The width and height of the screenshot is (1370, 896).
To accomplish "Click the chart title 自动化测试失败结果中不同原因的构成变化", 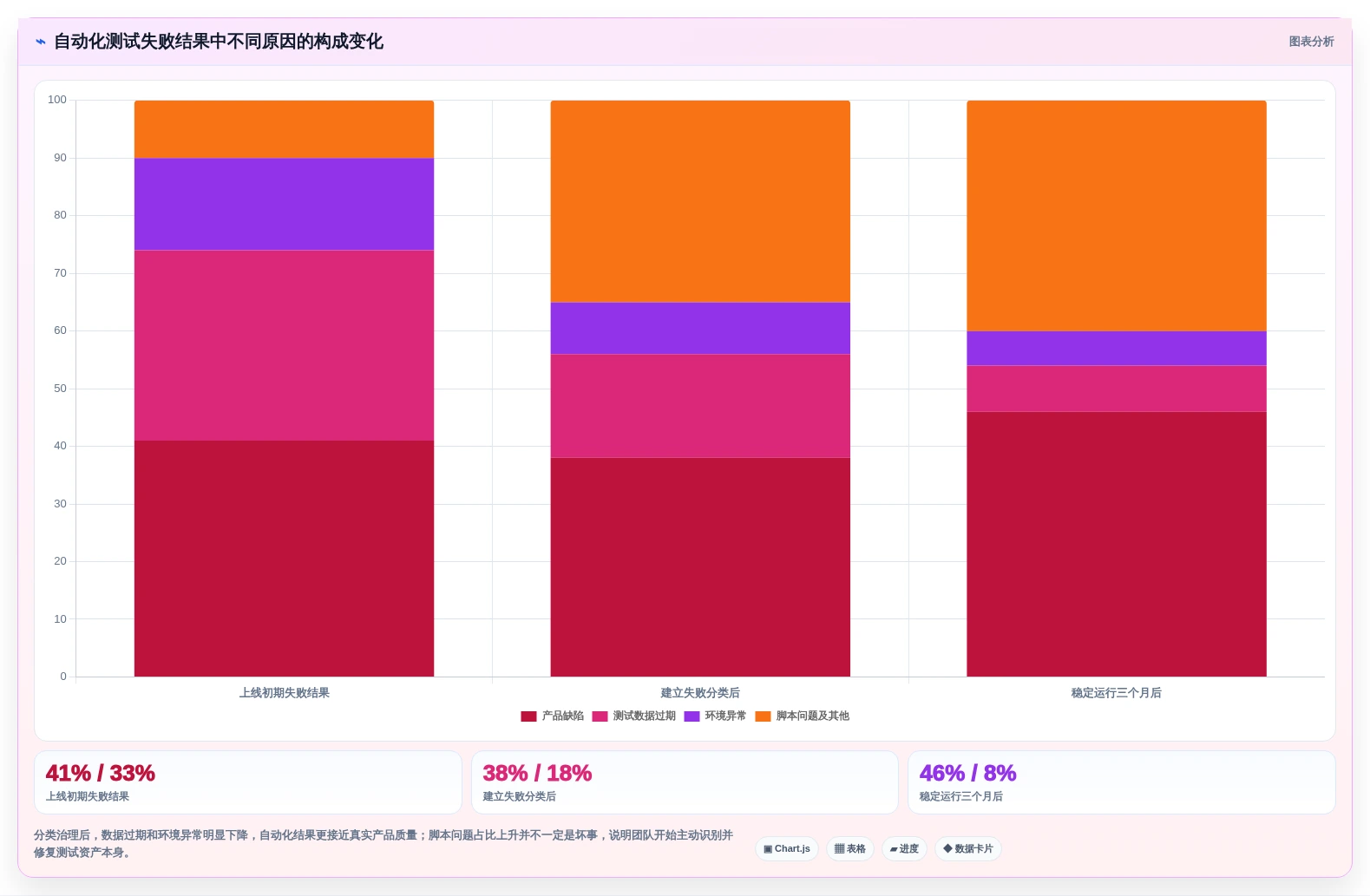I will [219, 42].
